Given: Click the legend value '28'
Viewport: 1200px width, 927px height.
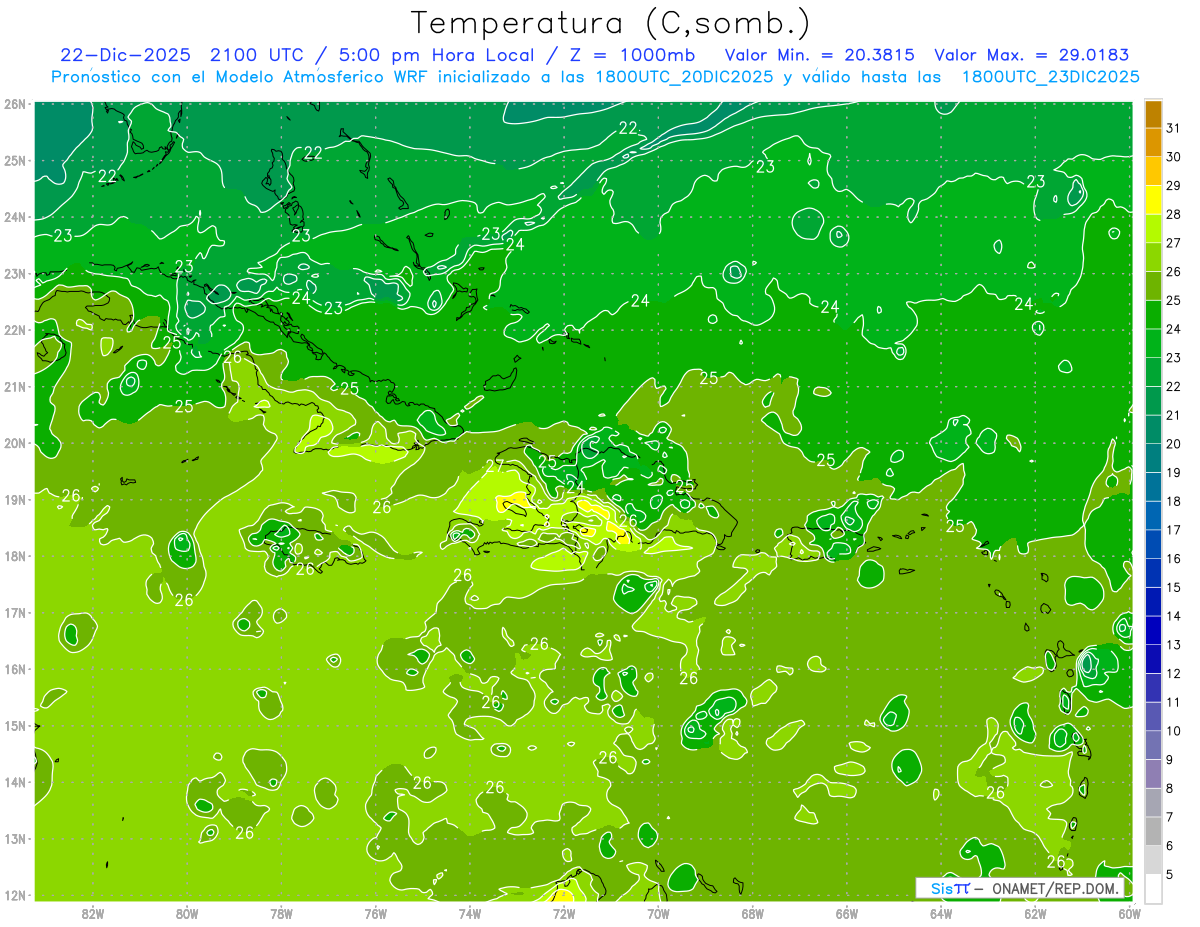Looking at the screenshot, I should [x=1174, y=215].
